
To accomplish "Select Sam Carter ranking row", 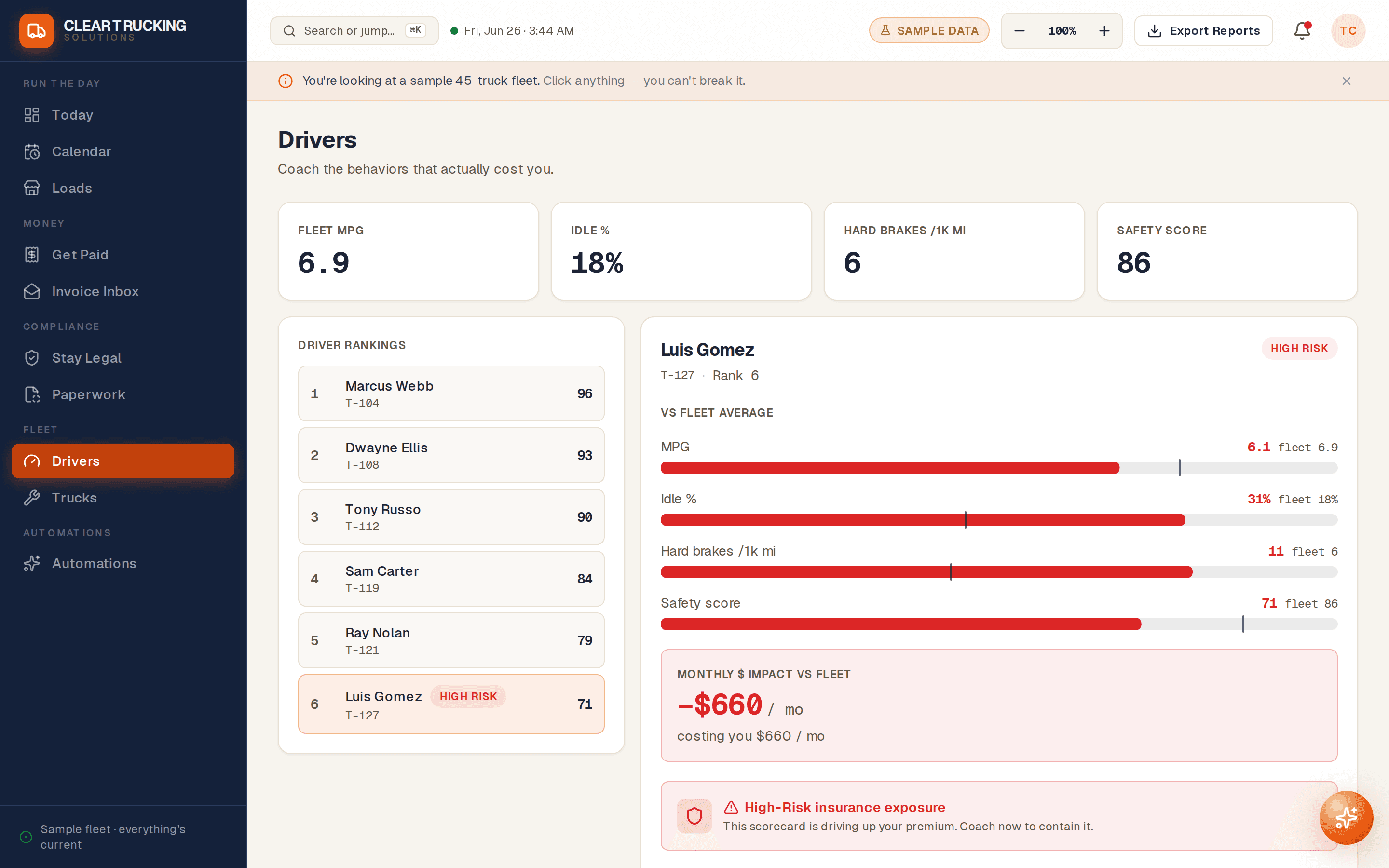I will [451, 579].
